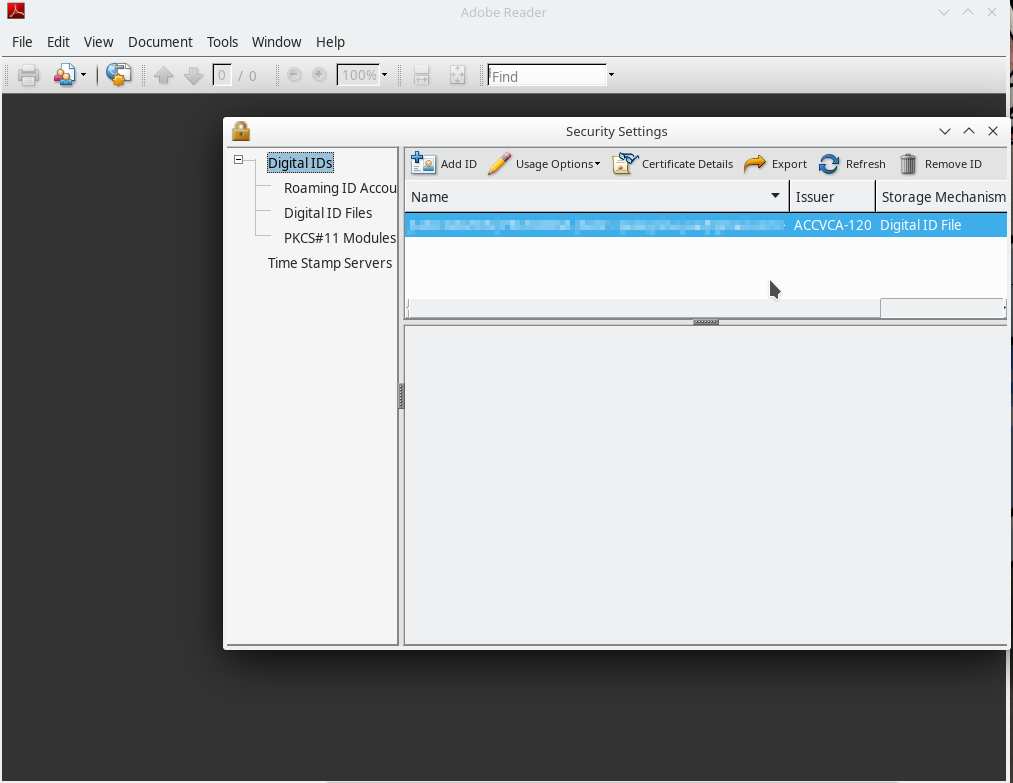Select Digital ID Files in tree
The height and width of the screenshot is (783, 1013).
click(328, 213)
